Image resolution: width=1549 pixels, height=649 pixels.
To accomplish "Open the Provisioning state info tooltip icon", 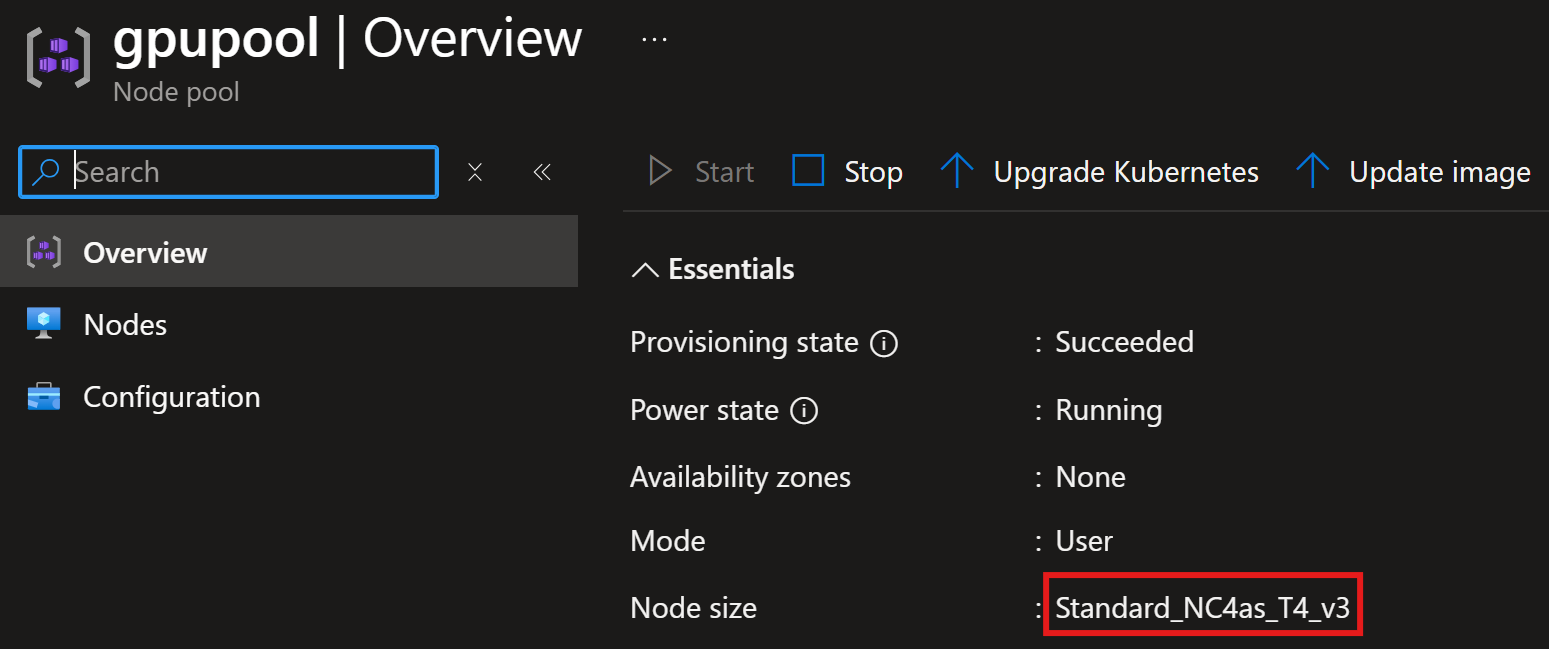I will pyautogui.click(x=886, y=343).
